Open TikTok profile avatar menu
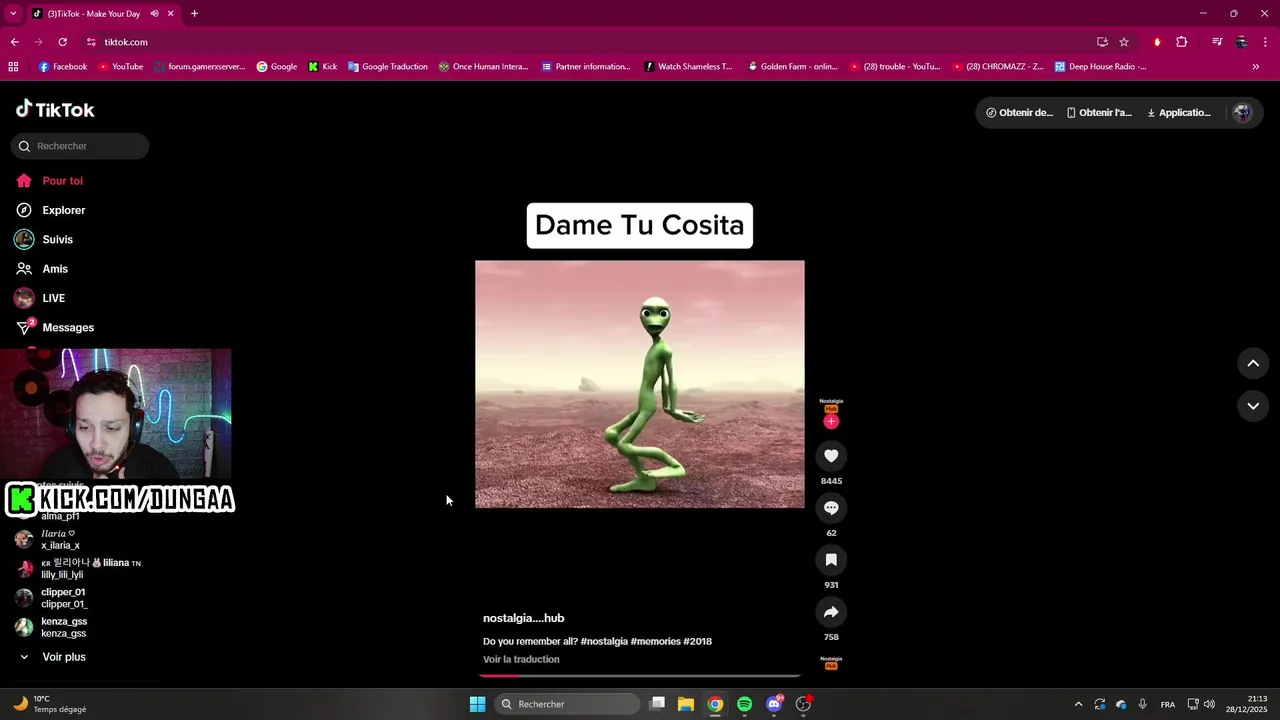 [1242, 113]
